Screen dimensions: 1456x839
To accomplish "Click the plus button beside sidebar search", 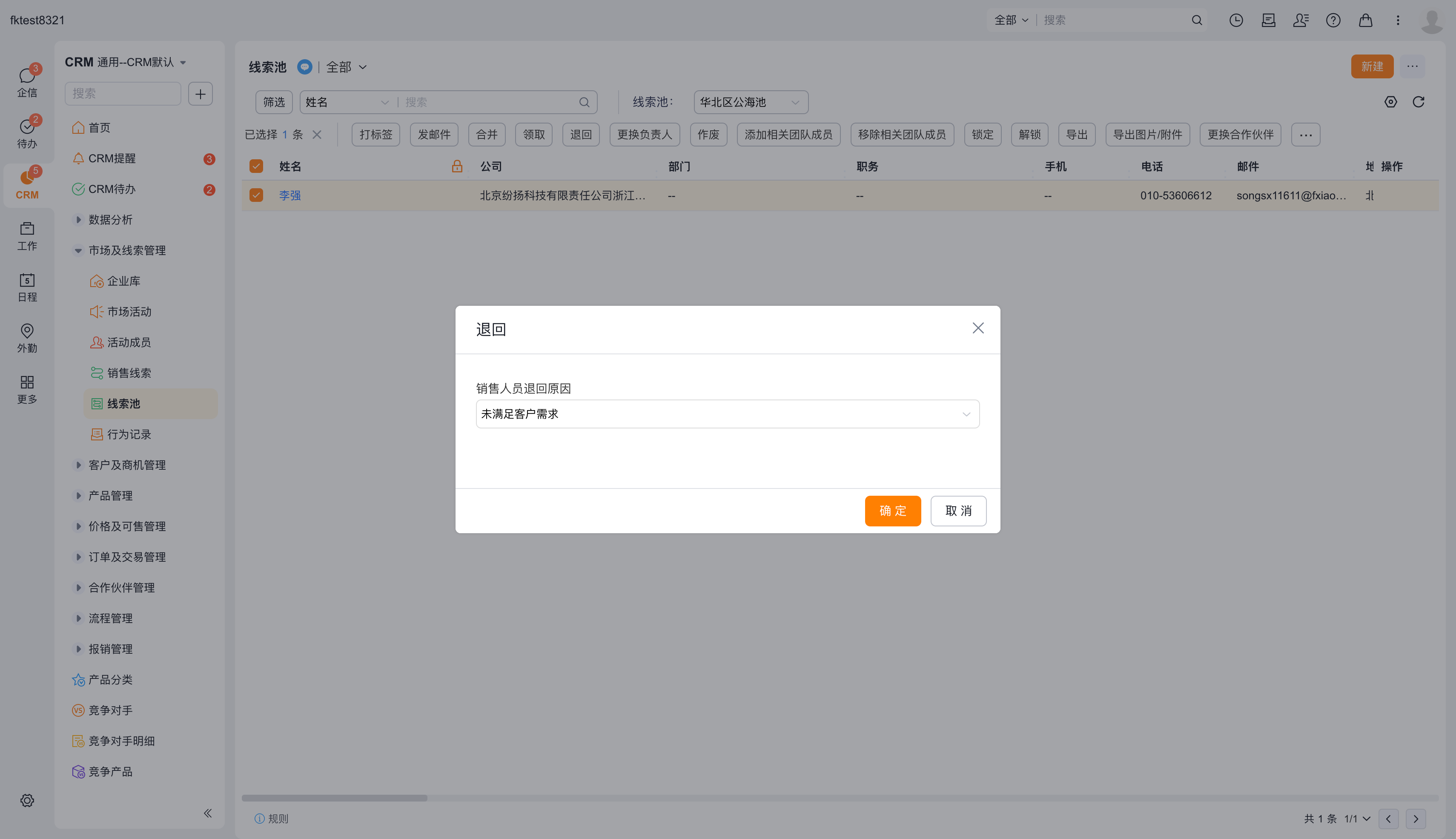I will pyautogui.click(x=201, y=93).
